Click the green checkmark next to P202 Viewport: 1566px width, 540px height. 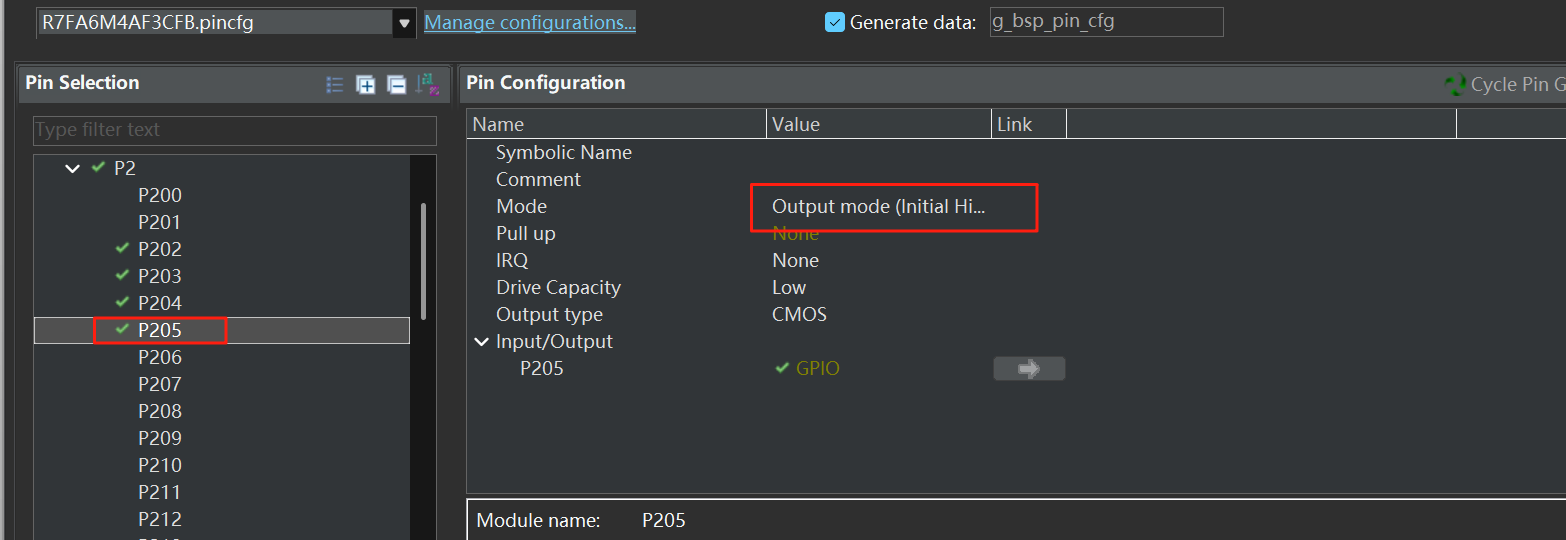(x=123, y=249)
